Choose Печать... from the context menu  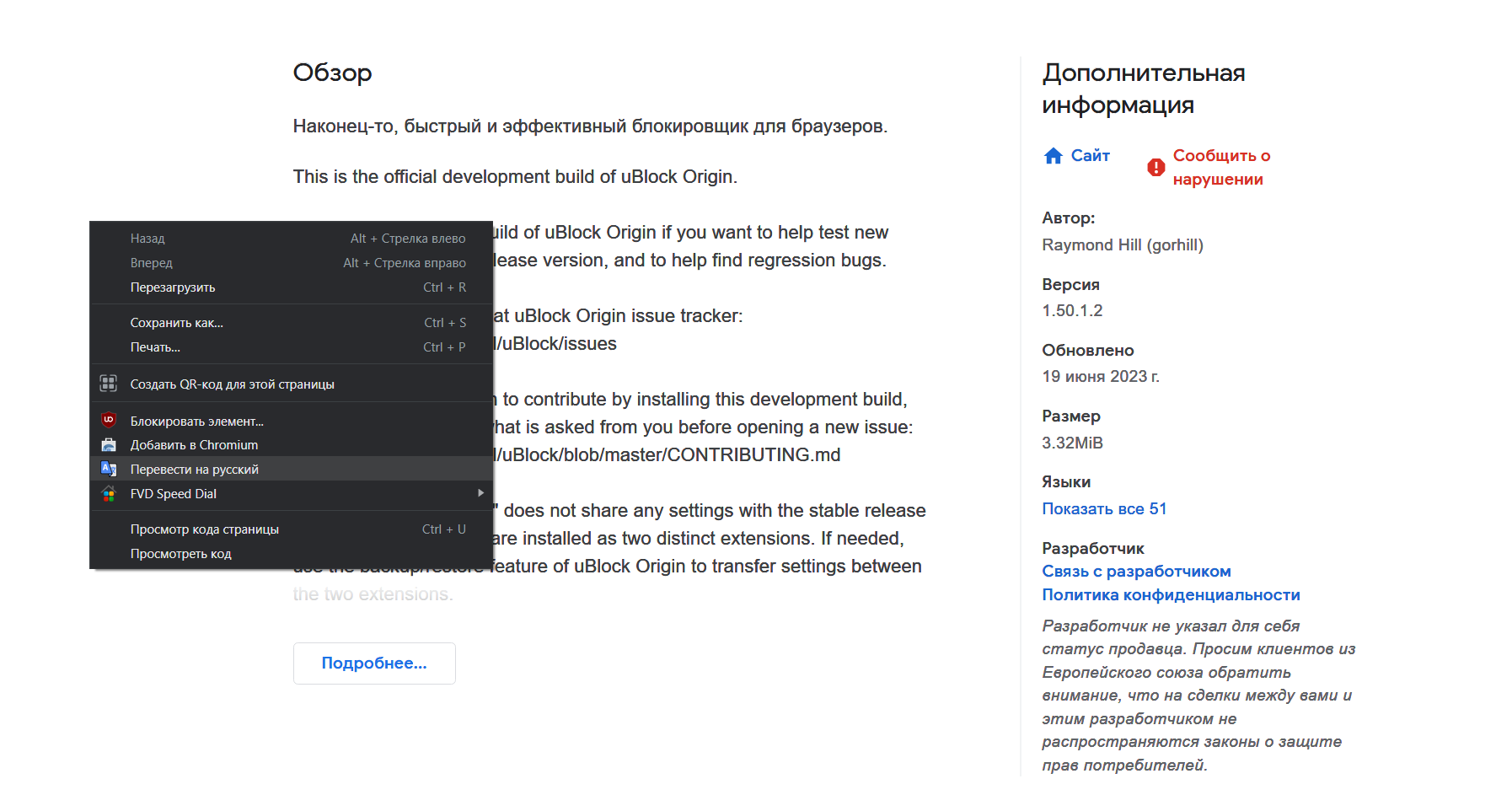click(x=292, y=347)
